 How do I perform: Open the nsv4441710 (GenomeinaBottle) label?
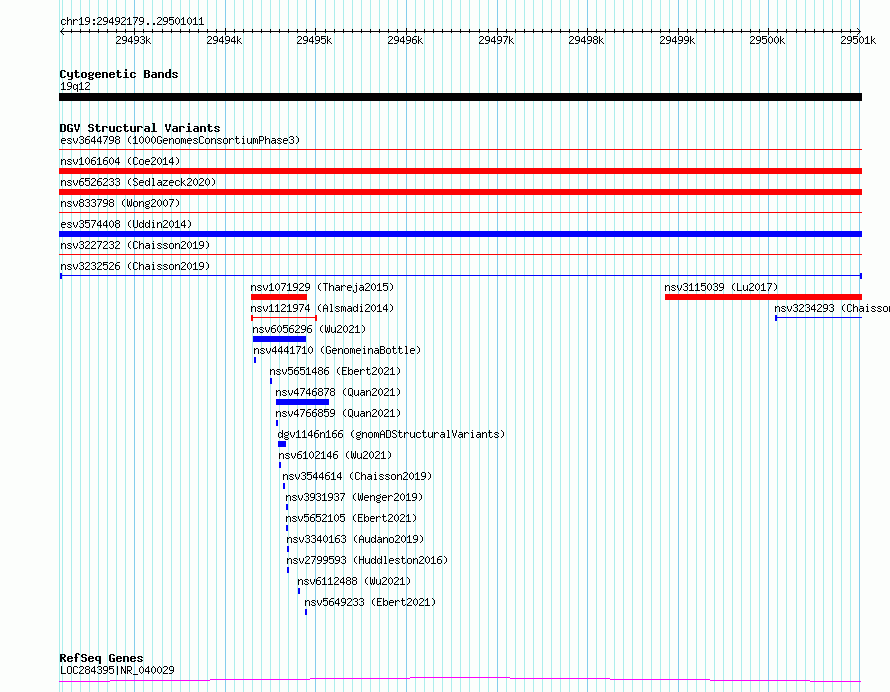[x=337, y=350]
